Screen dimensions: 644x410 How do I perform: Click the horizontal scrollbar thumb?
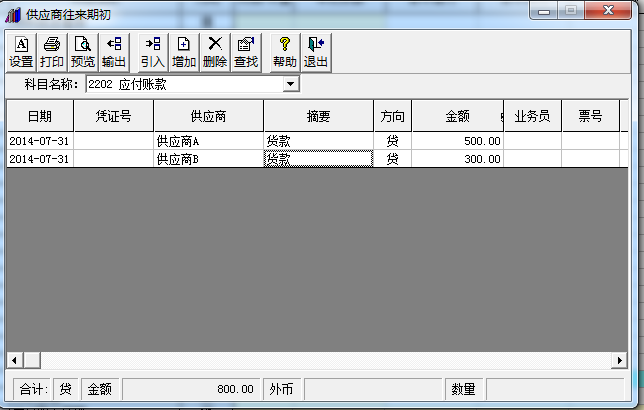click(x=32, y=361)
